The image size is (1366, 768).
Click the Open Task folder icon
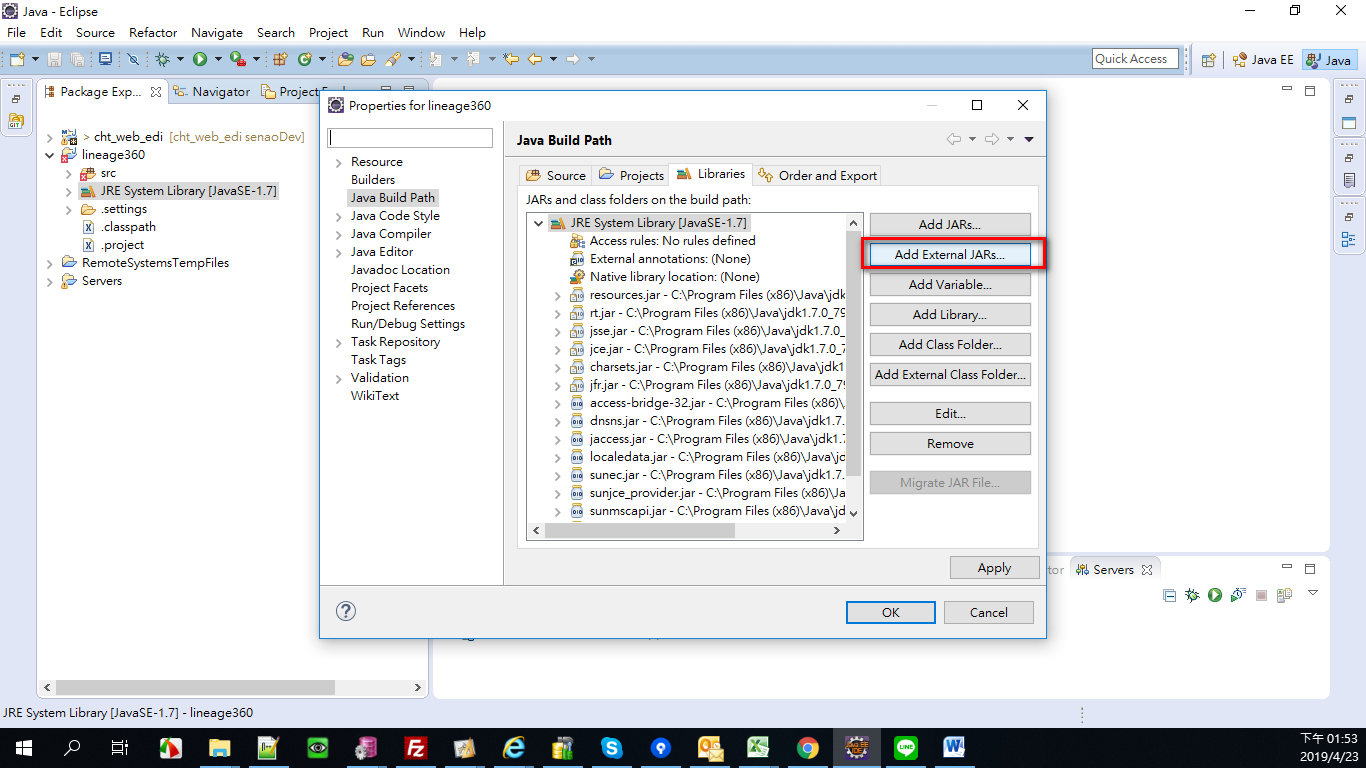click(368, 59)
